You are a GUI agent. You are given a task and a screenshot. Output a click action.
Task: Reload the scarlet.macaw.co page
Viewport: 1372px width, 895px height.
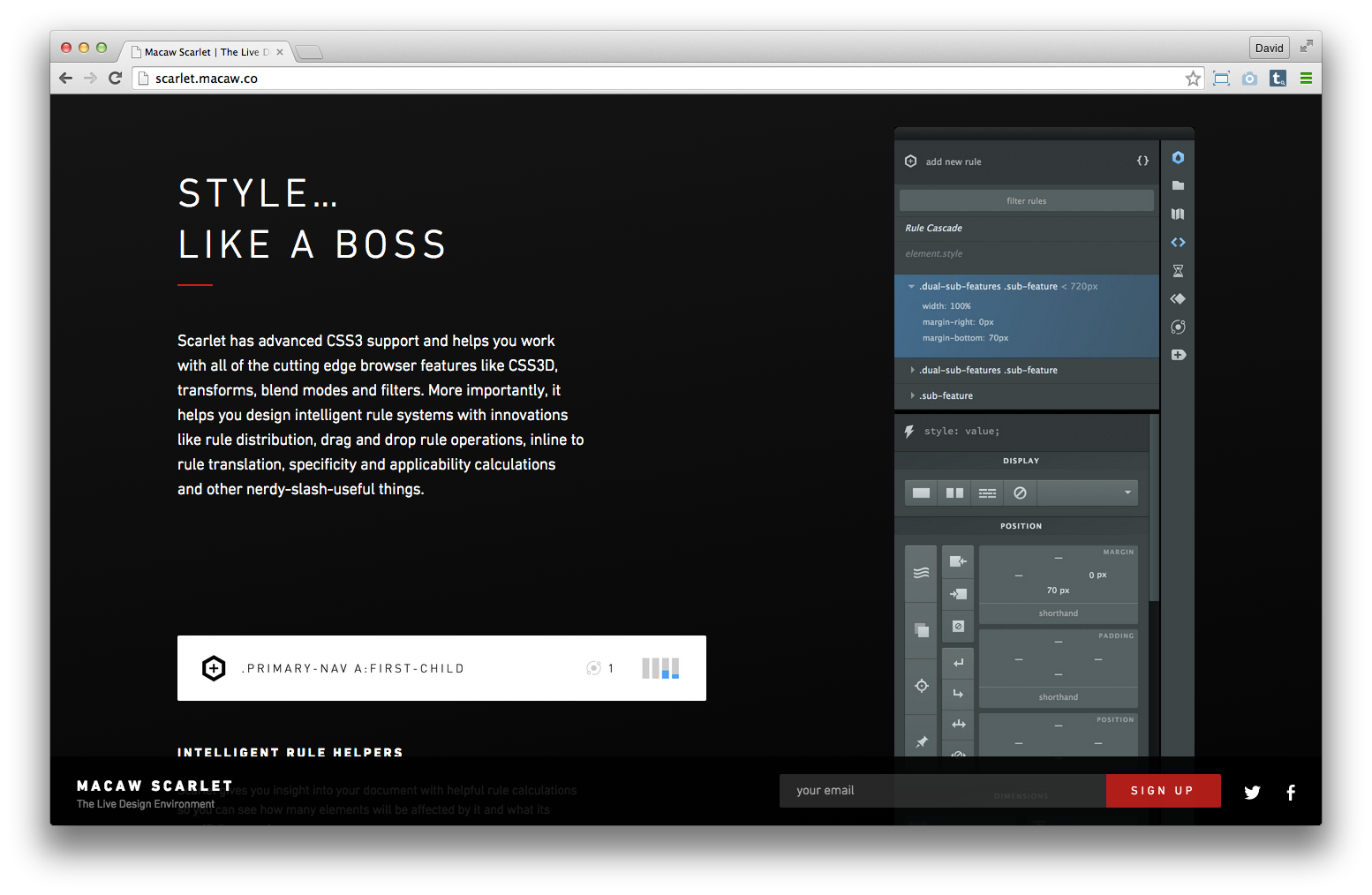[x=115, y=79]
